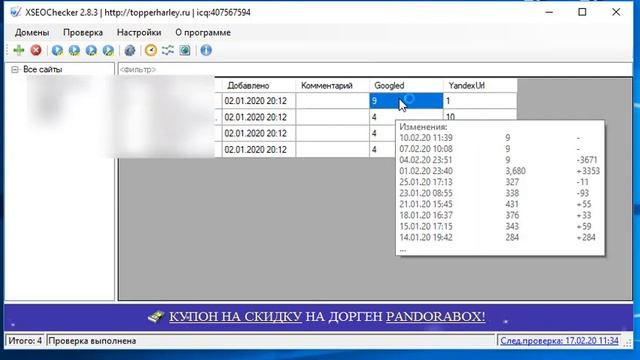Open the О программе menu

click(203, 32)
